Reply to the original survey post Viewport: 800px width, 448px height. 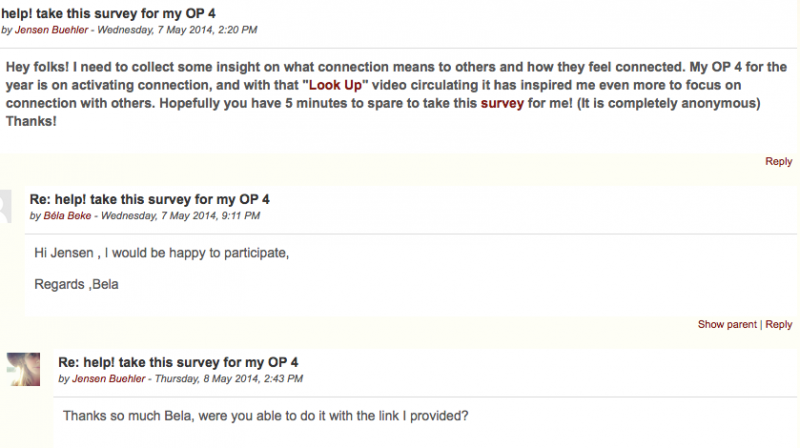pyautogui.click(x=778, y=161)
